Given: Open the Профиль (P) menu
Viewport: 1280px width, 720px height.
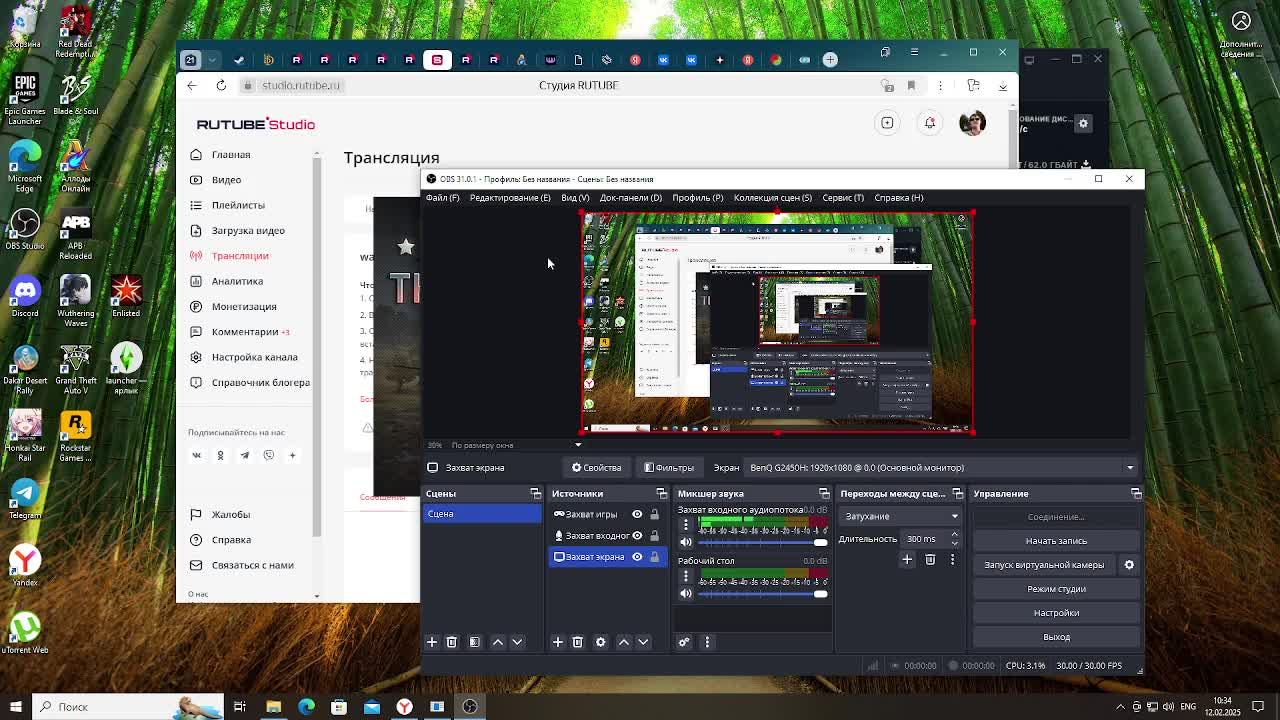Looking at the screenshot, I should point(697,198).
